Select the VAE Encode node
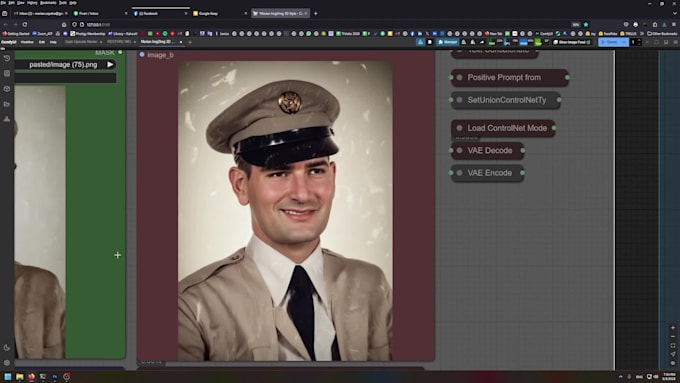This screenshot has width=680, height=383. (x=488, y=173)
